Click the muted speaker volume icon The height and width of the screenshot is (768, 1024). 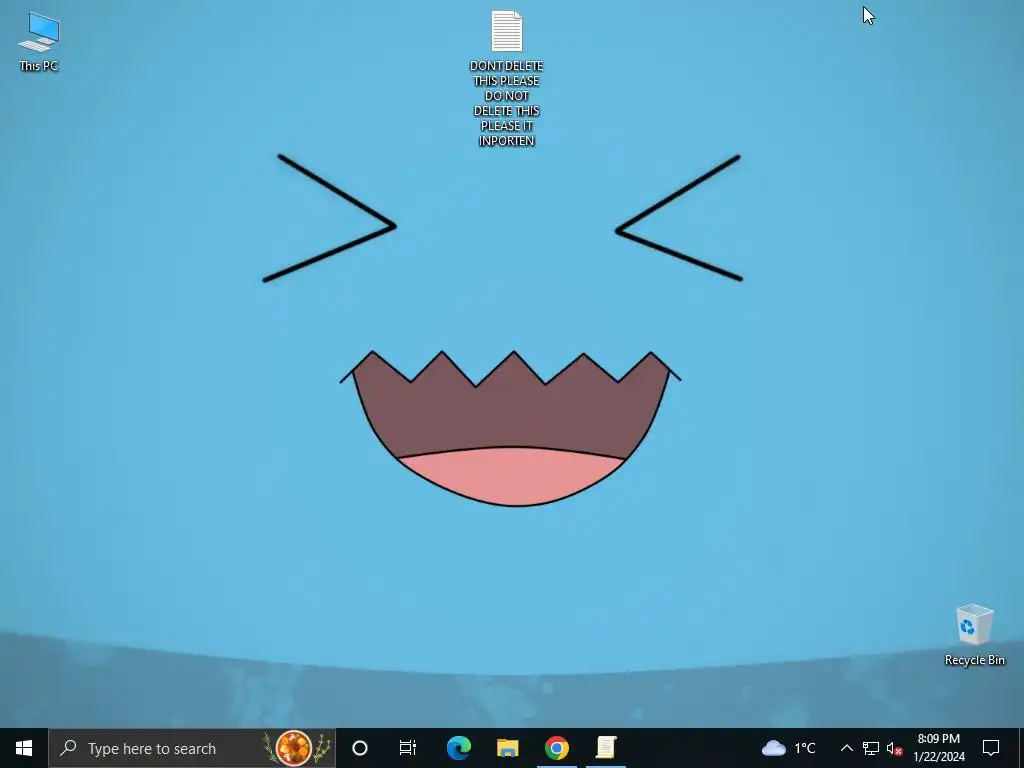(x=894, y=748)
